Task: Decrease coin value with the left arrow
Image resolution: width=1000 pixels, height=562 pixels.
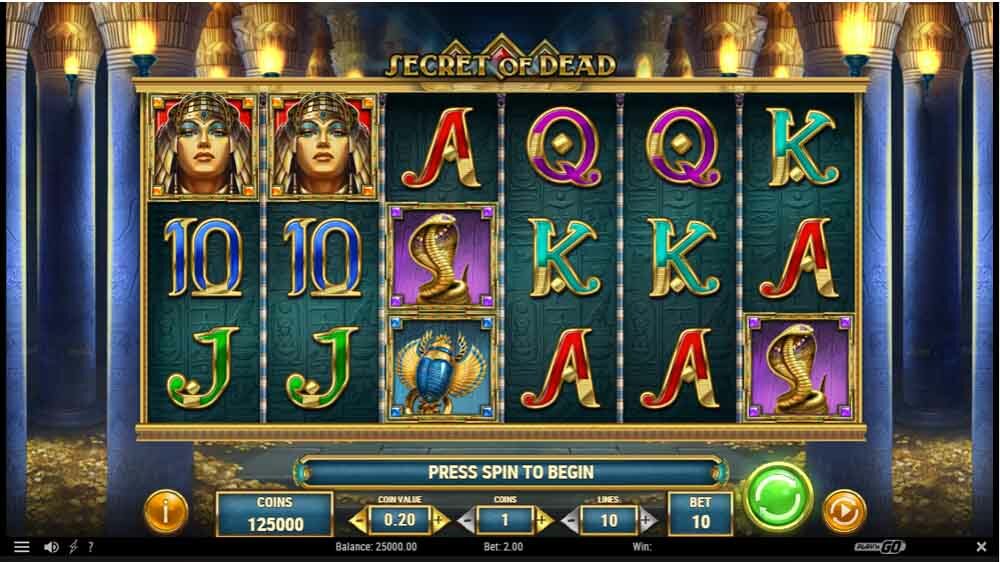Action: (x=358, y=521)
